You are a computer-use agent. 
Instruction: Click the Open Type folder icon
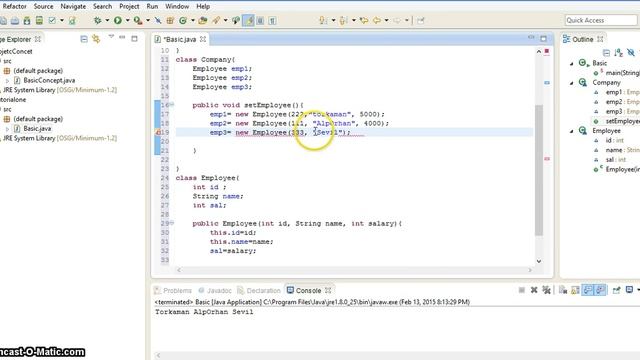tap(203, 20)
